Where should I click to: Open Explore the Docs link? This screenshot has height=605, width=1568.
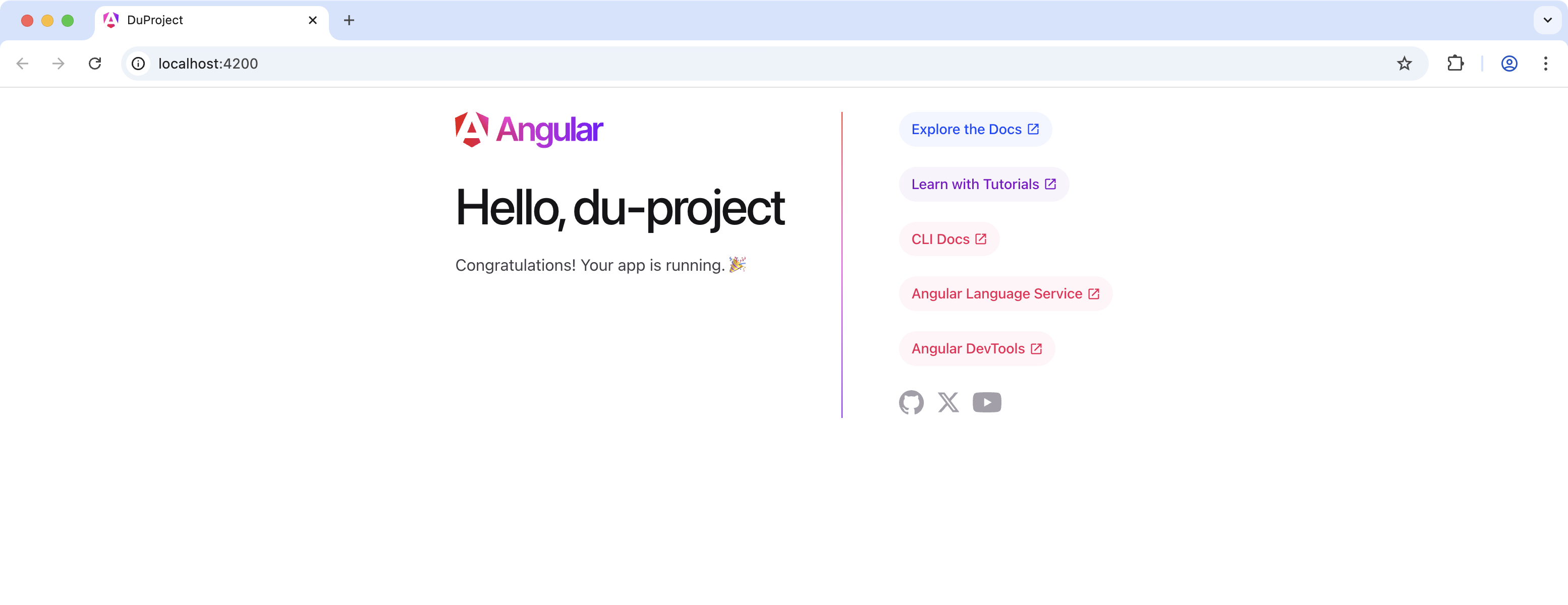975,130
